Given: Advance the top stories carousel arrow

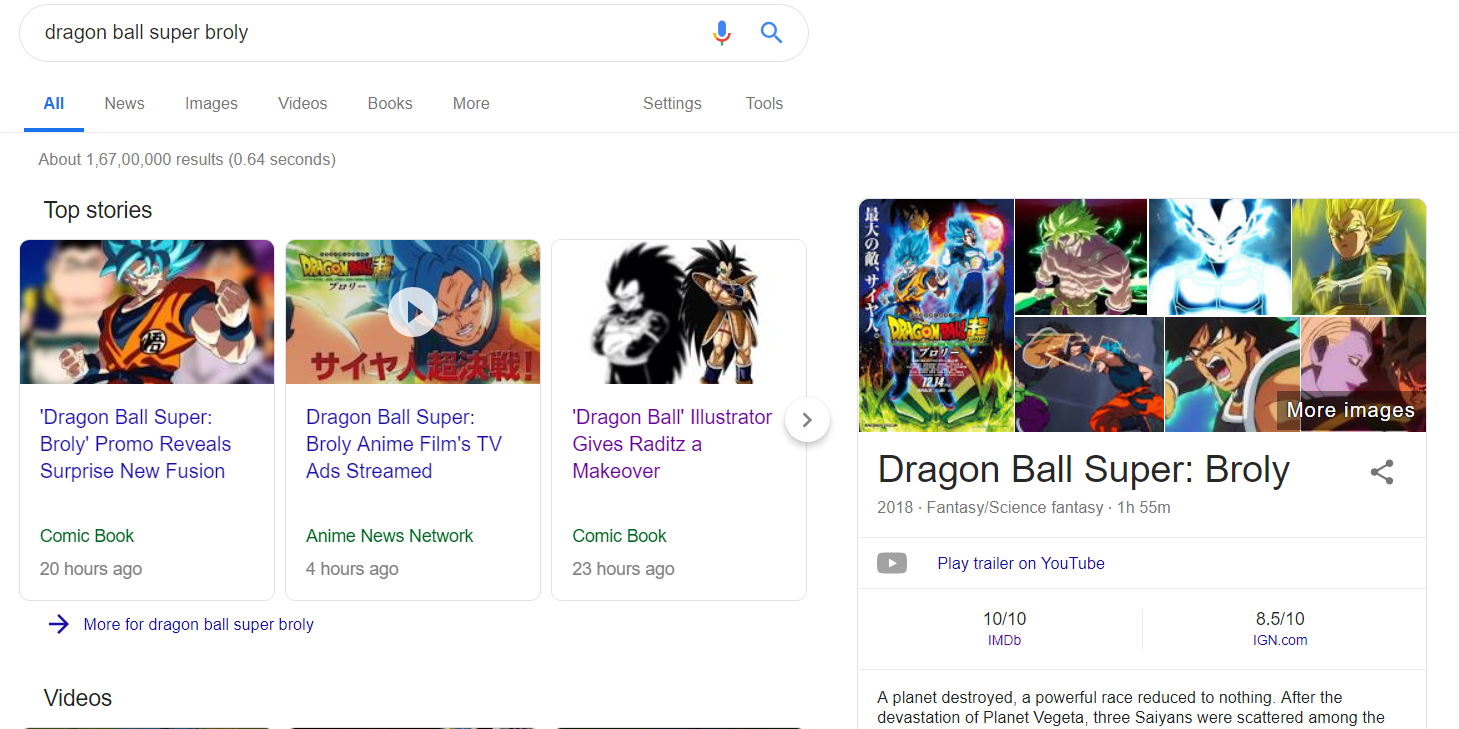Looking at the screenshot, I should coord(808,420).
